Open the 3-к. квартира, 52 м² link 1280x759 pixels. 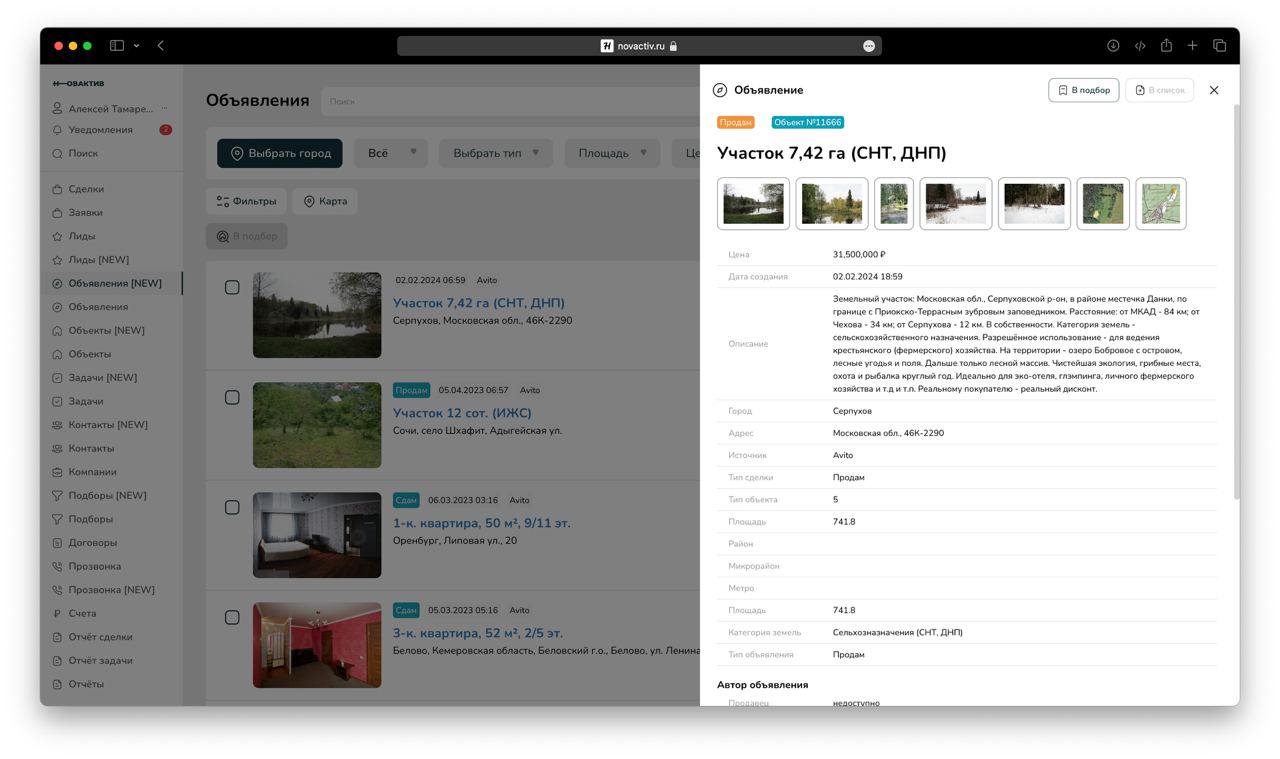click(x=478, y=633)
